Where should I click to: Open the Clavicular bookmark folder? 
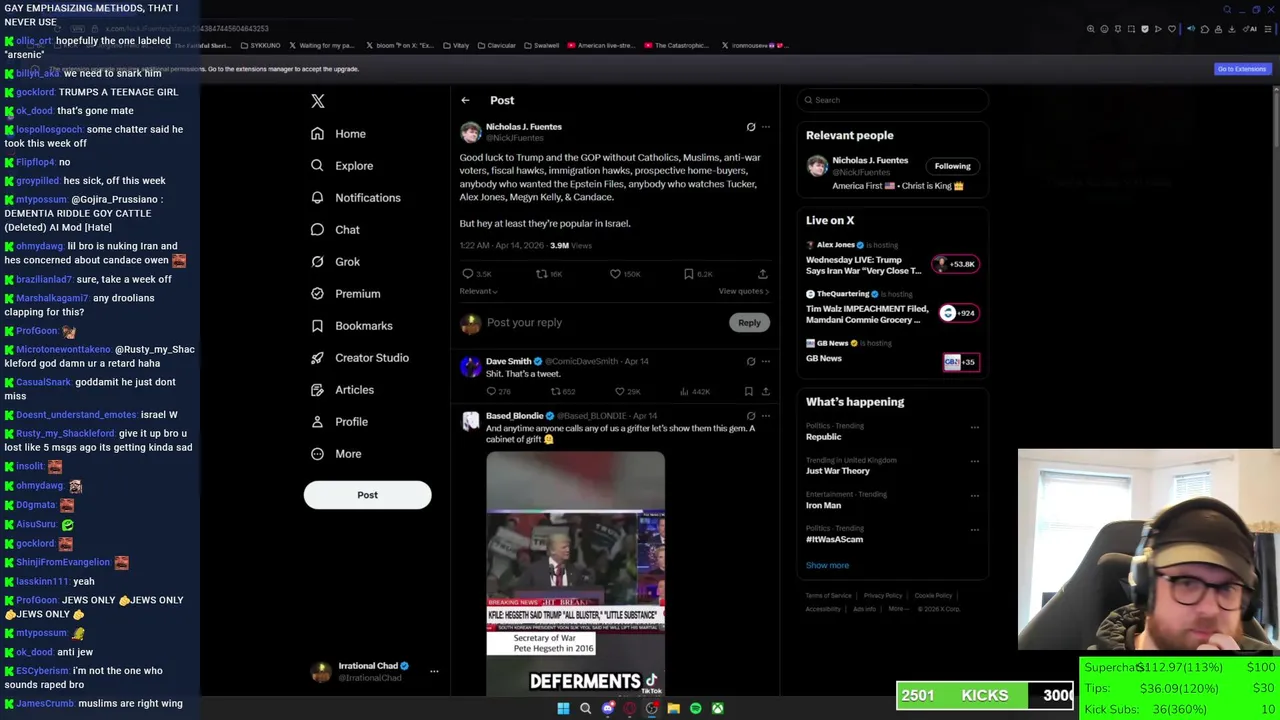point(495,45)
